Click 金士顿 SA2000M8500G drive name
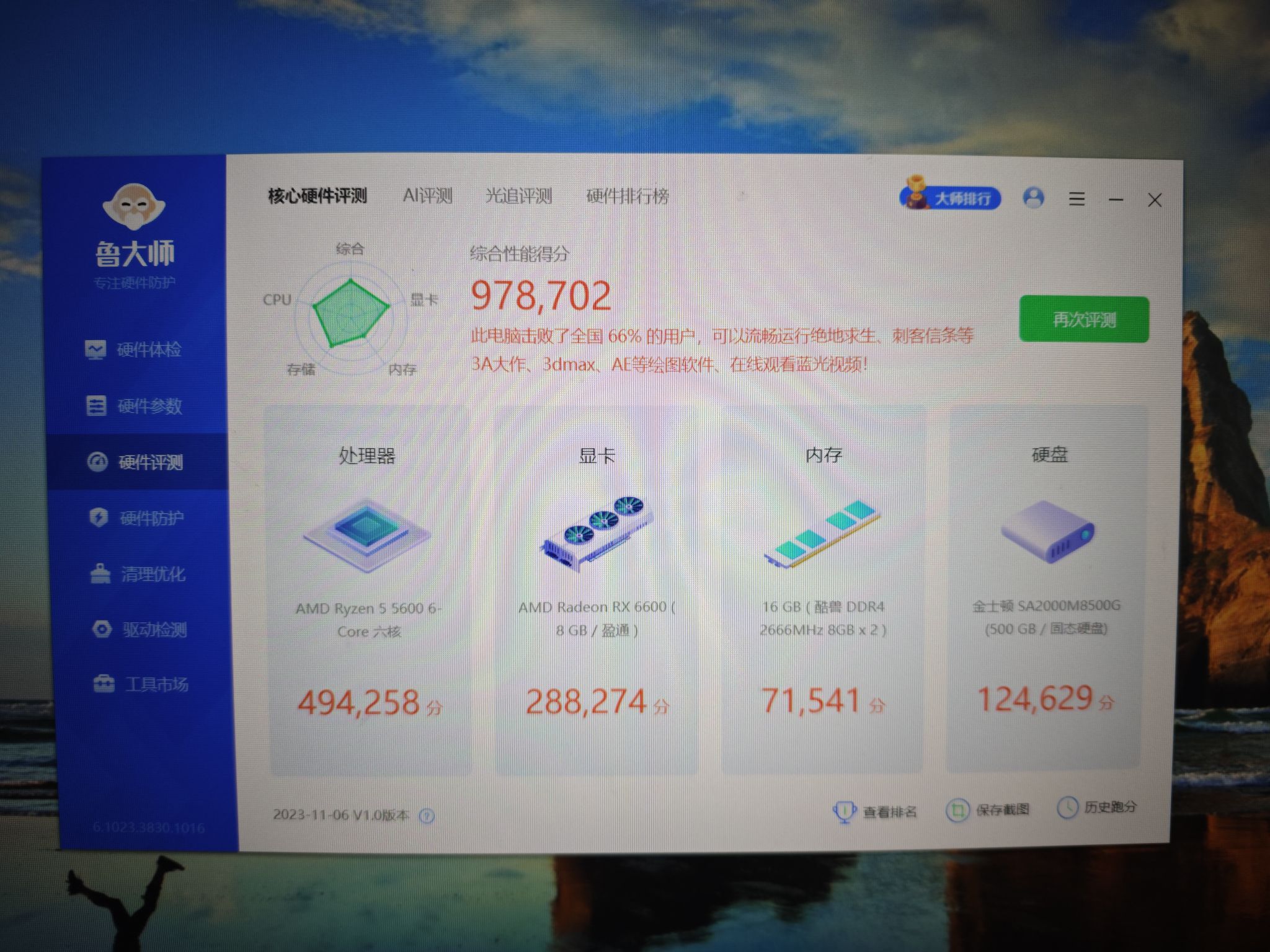The image size is (1270, 952). (x=1046, y=617)
